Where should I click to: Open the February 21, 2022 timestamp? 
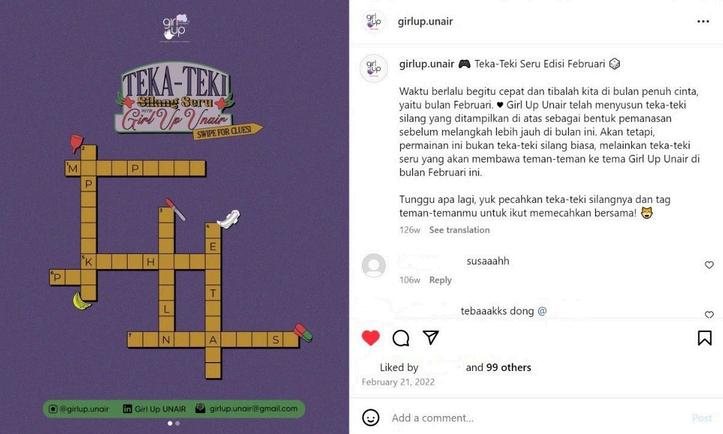click(398, 382)
